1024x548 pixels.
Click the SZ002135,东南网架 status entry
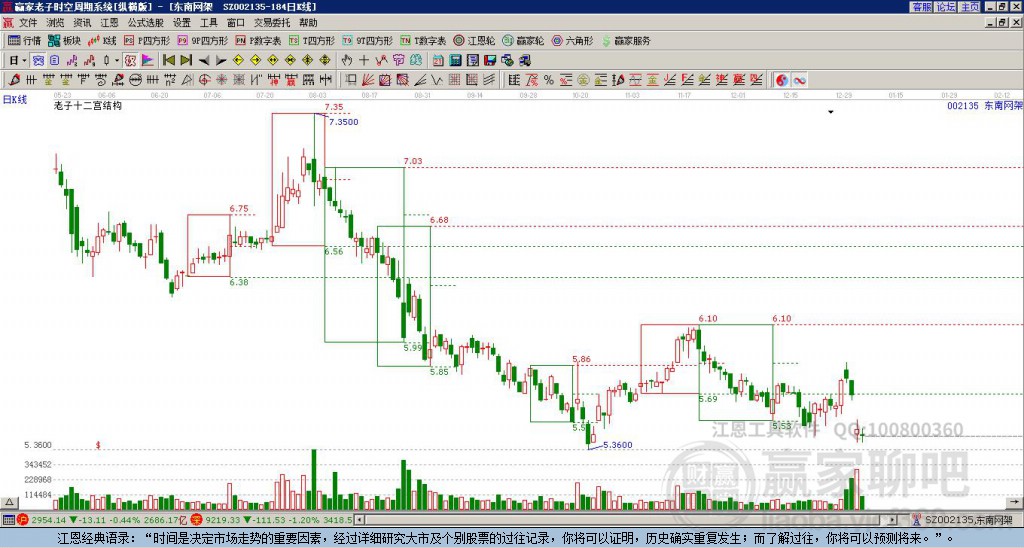point(968,520)
